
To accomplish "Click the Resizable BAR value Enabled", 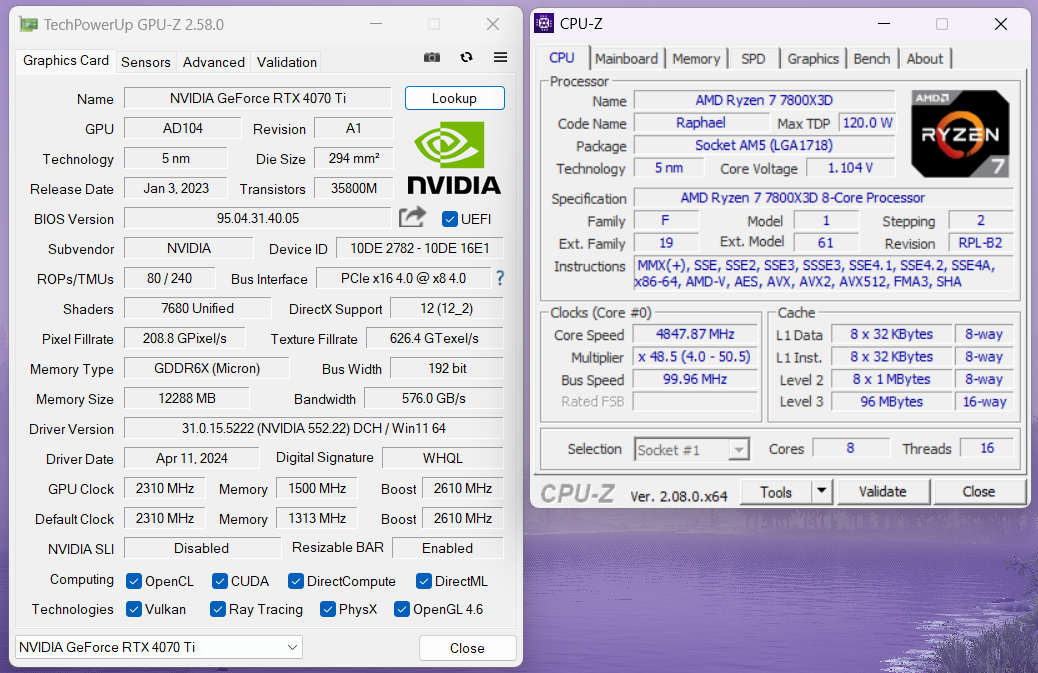I will pyautogui.click(x=448, y=548).
